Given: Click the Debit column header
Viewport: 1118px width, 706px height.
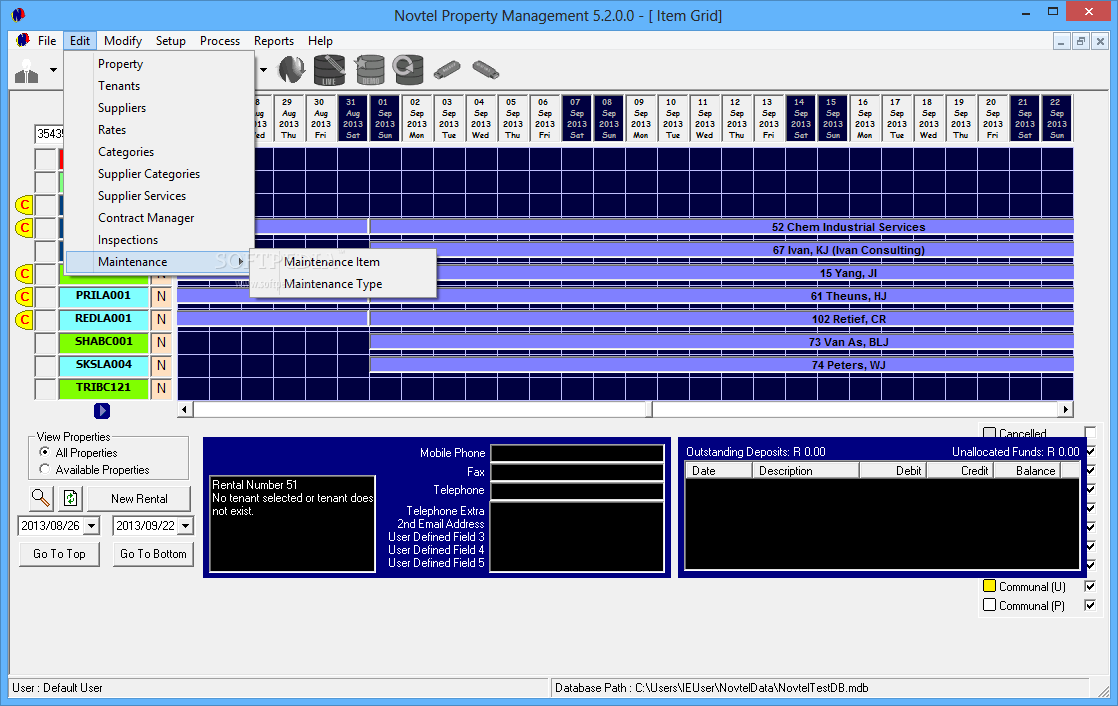Looking at the screenshot, I should pyautogui.click(x=893, y=471).
